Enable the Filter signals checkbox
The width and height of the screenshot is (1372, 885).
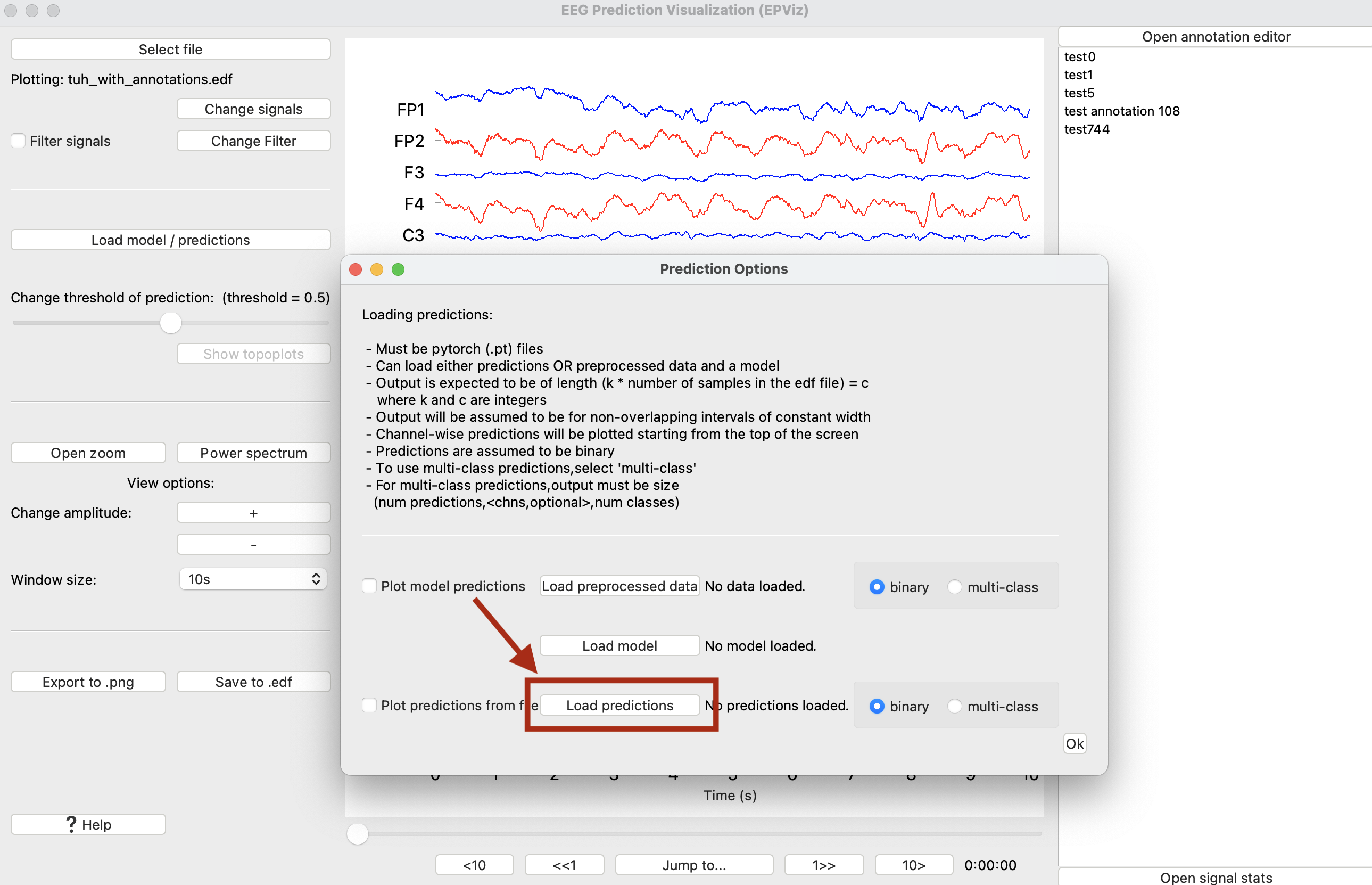(x=19, y=141)
